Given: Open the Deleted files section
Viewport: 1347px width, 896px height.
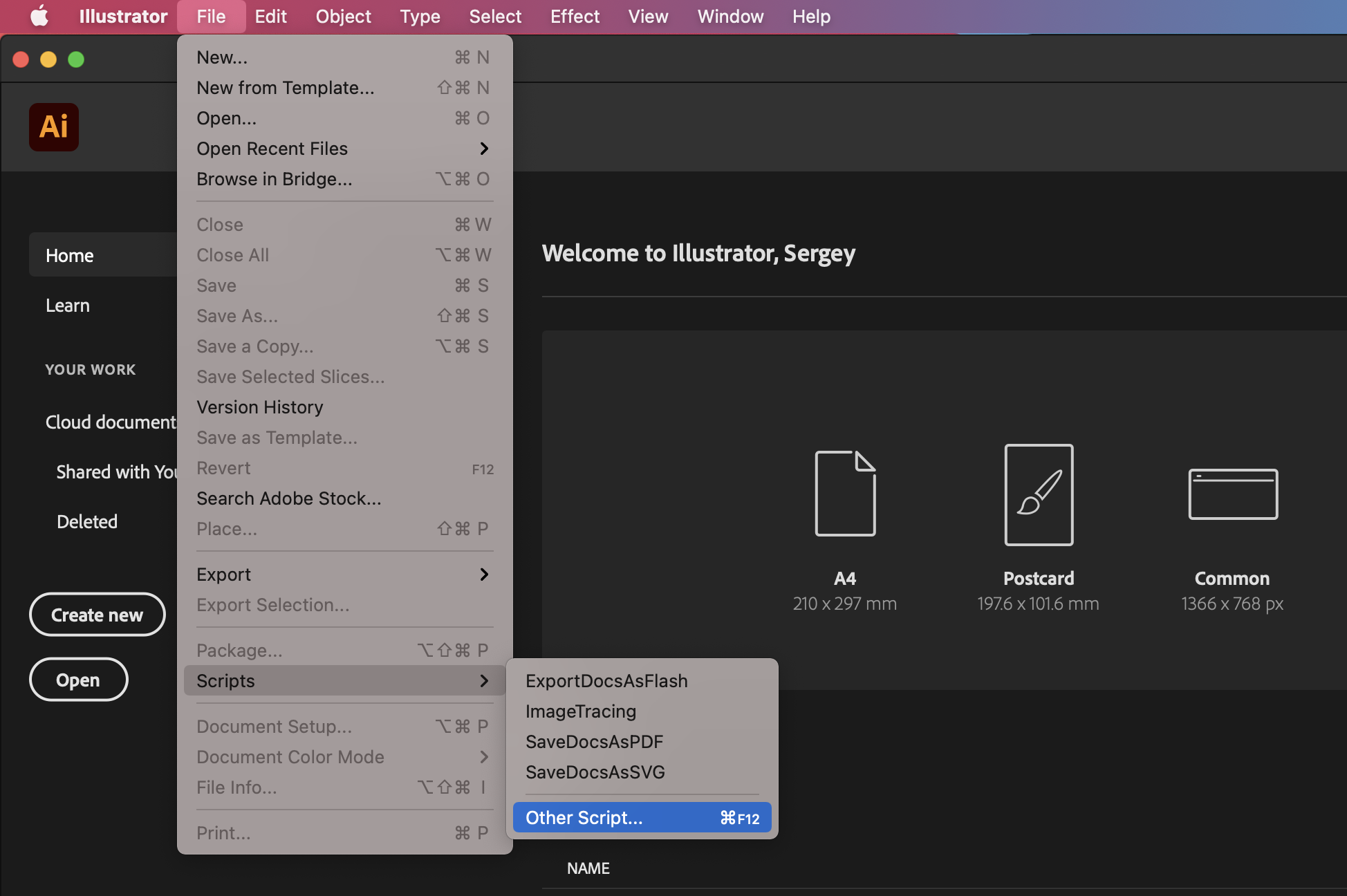Looking at the screenshot, I should (x=87, y=521).
